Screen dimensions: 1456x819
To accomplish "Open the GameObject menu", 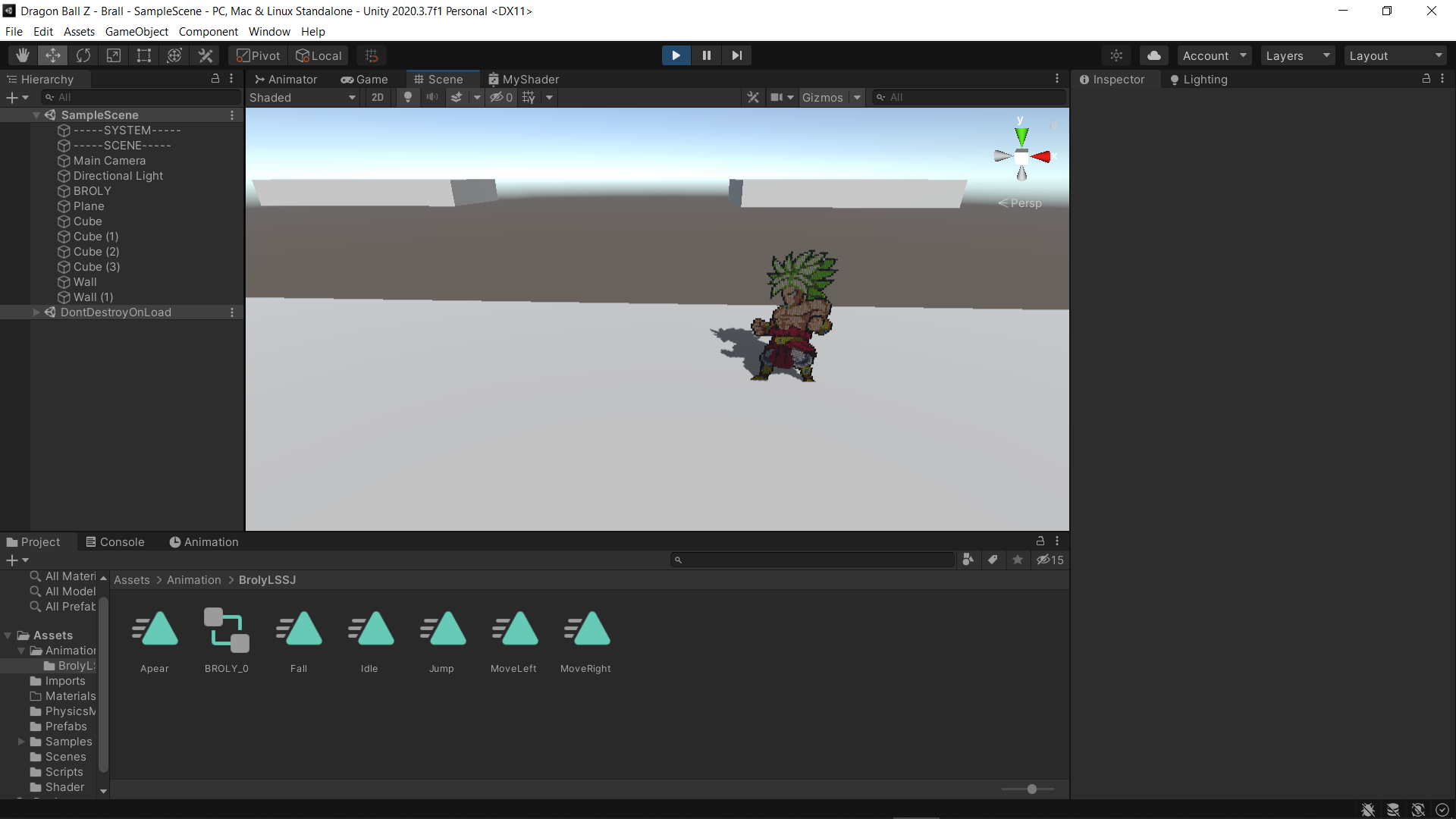I will [x=136, y=31].
